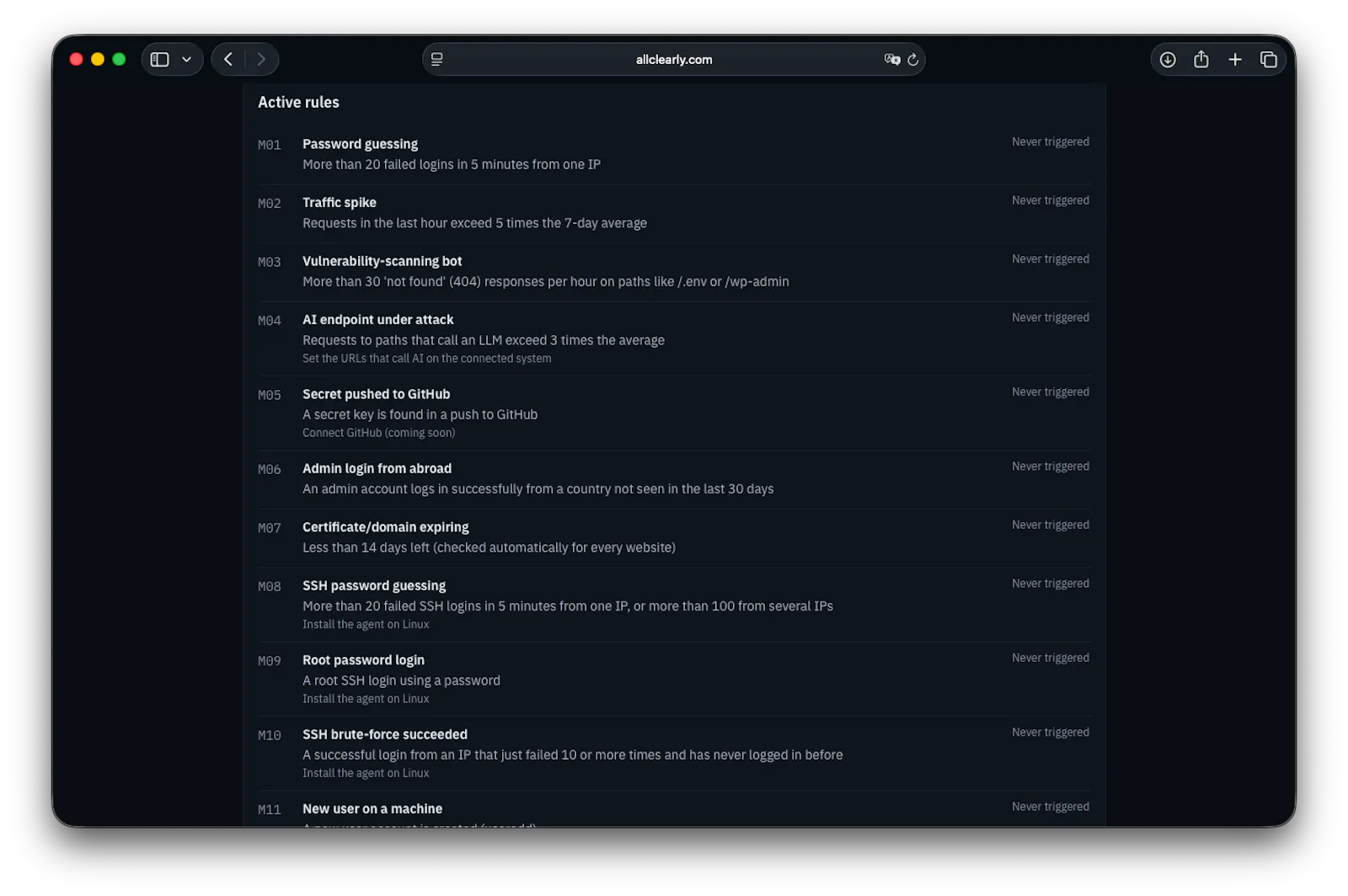Open 'Set the URLs that call AI' hint

pos(426,359)
